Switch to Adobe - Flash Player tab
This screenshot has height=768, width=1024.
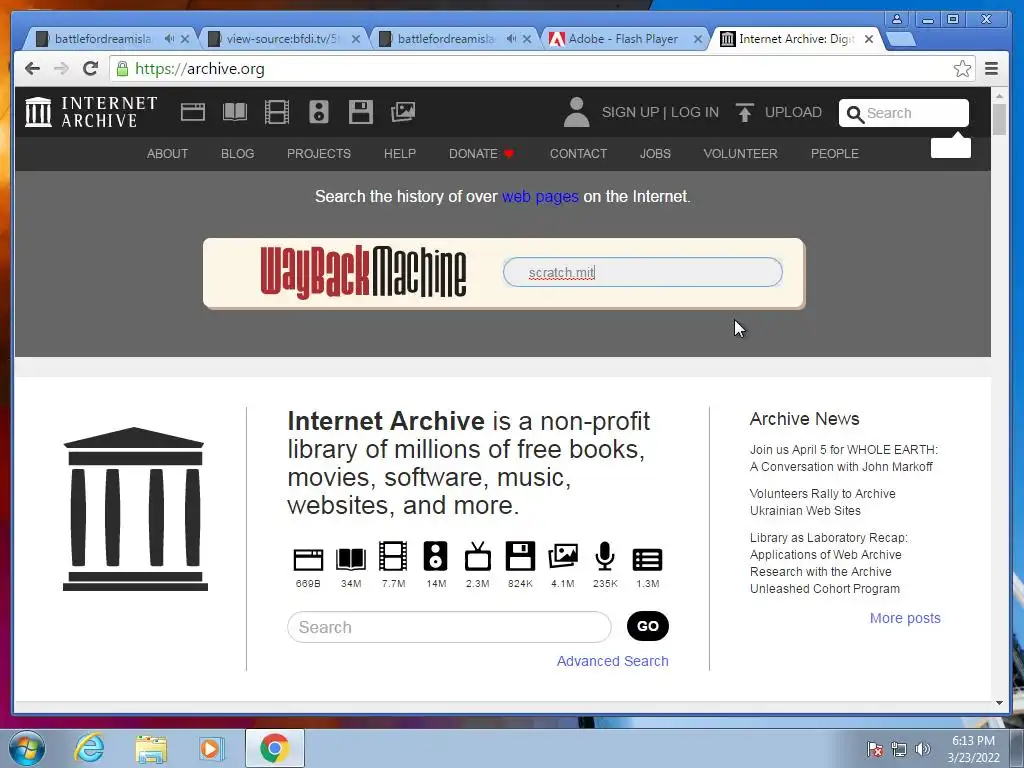click(623, 39)
